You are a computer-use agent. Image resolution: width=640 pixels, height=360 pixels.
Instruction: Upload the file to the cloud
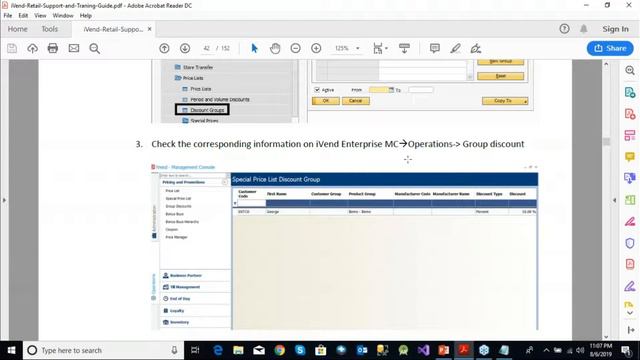click(x=32, y=48)
